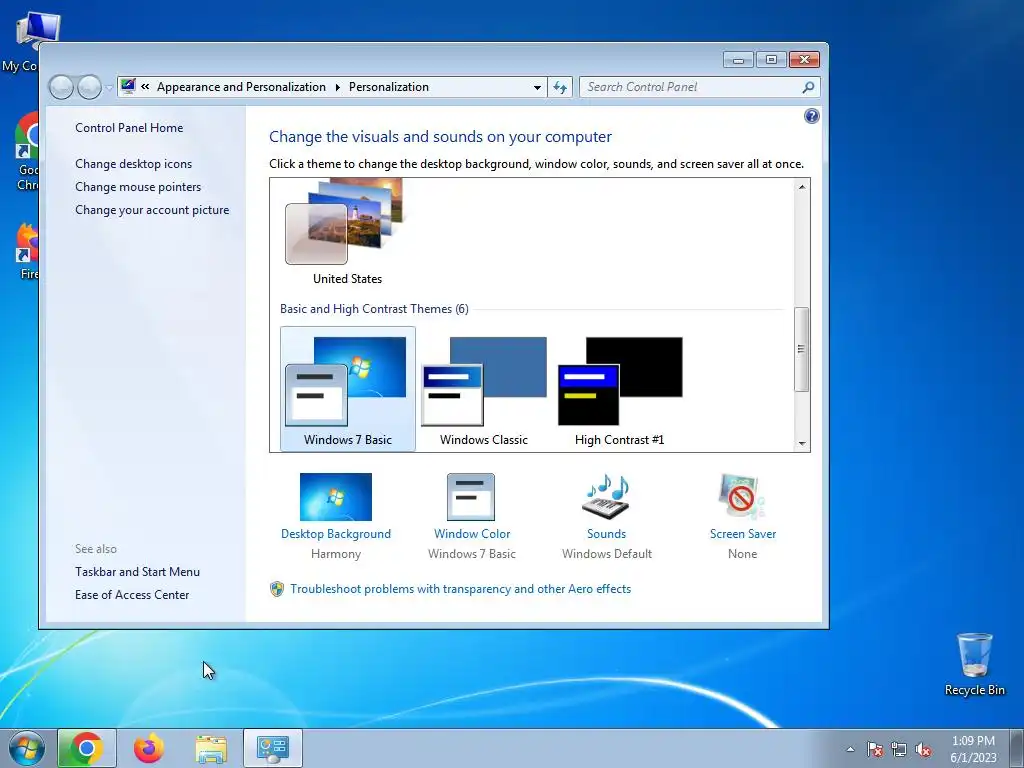The width and height of the screenshot is (1024, 768).
Task: Click the themes list scrollbar thumb
Action: tap(802, 349)
